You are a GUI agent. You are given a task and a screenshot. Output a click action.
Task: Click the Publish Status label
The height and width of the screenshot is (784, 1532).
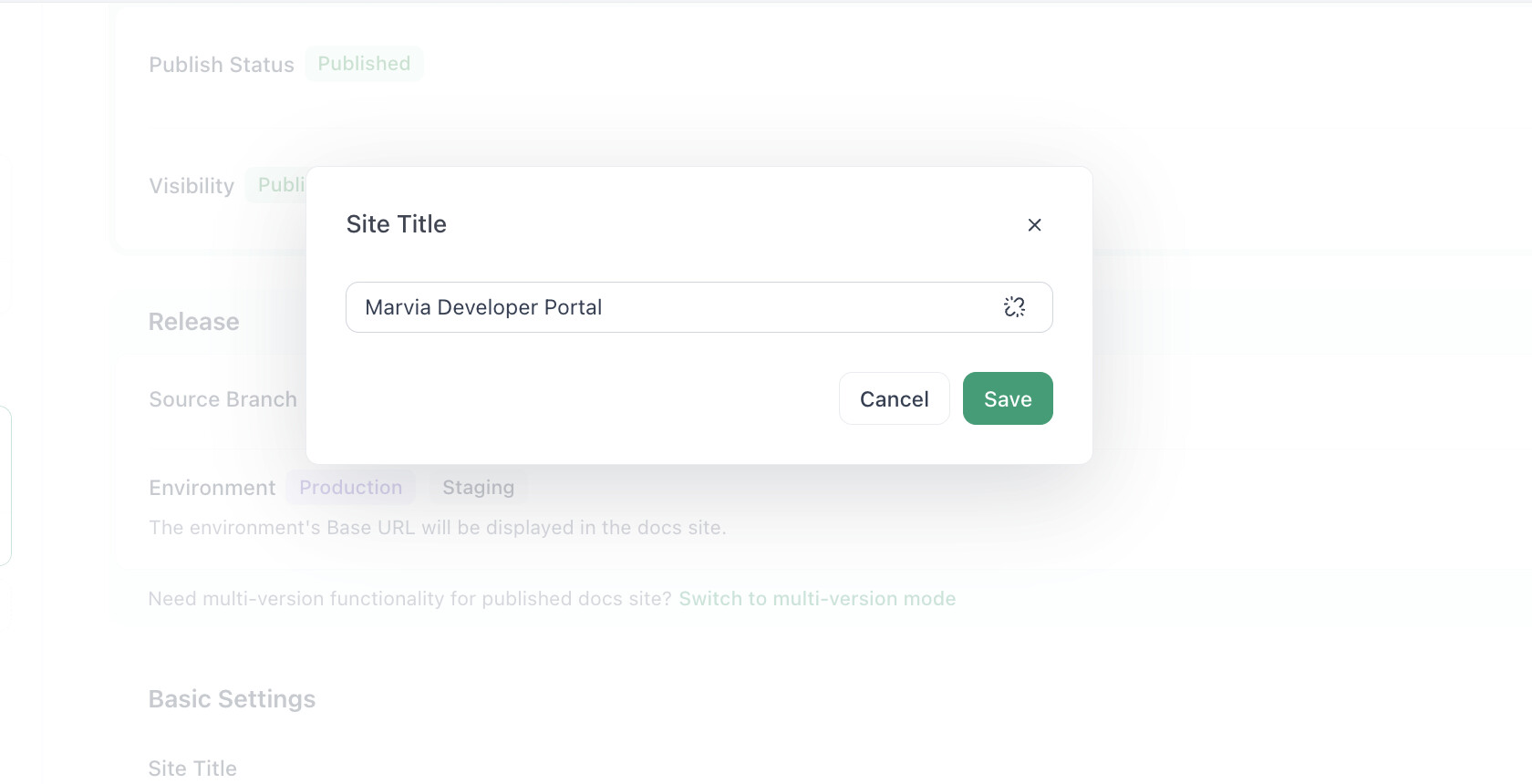pyautogui.click(x=221, y=65)
